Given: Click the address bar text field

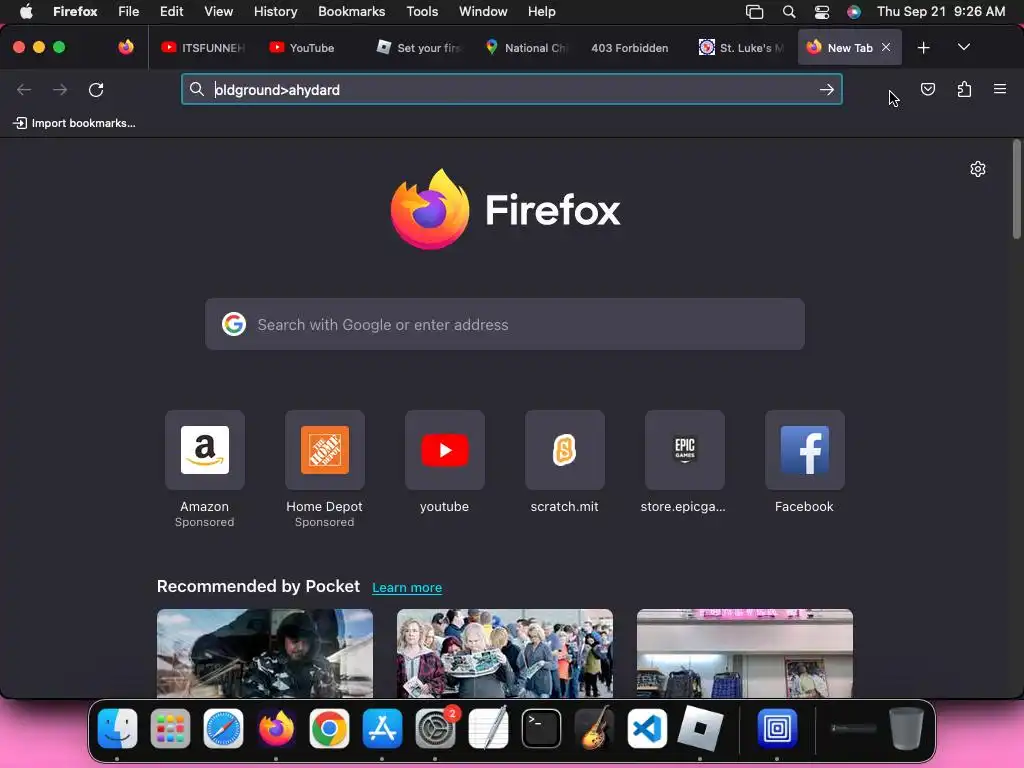Looking at the screenshot, I should 511,89.
